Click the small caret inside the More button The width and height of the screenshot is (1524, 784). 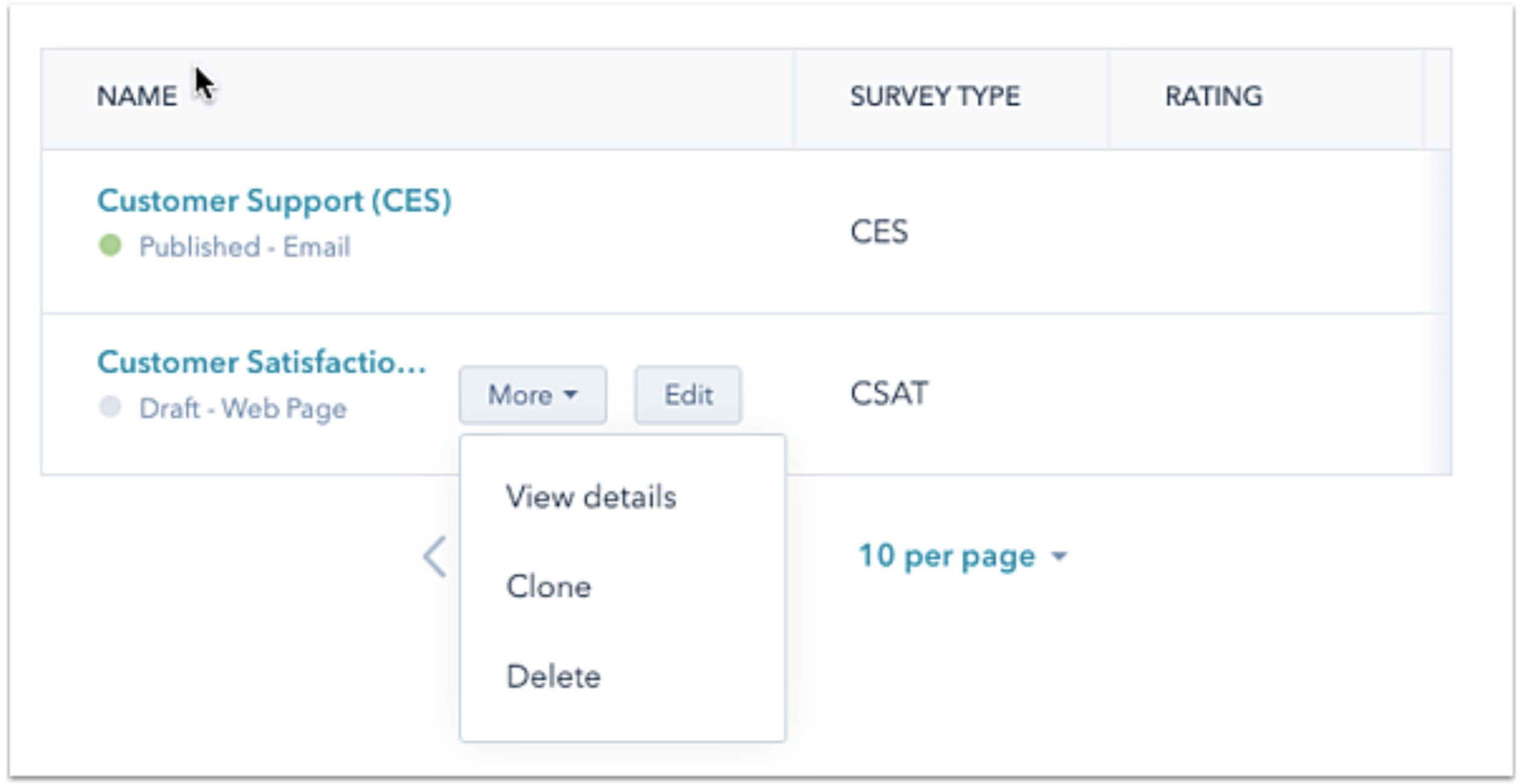tap(570, 395)
